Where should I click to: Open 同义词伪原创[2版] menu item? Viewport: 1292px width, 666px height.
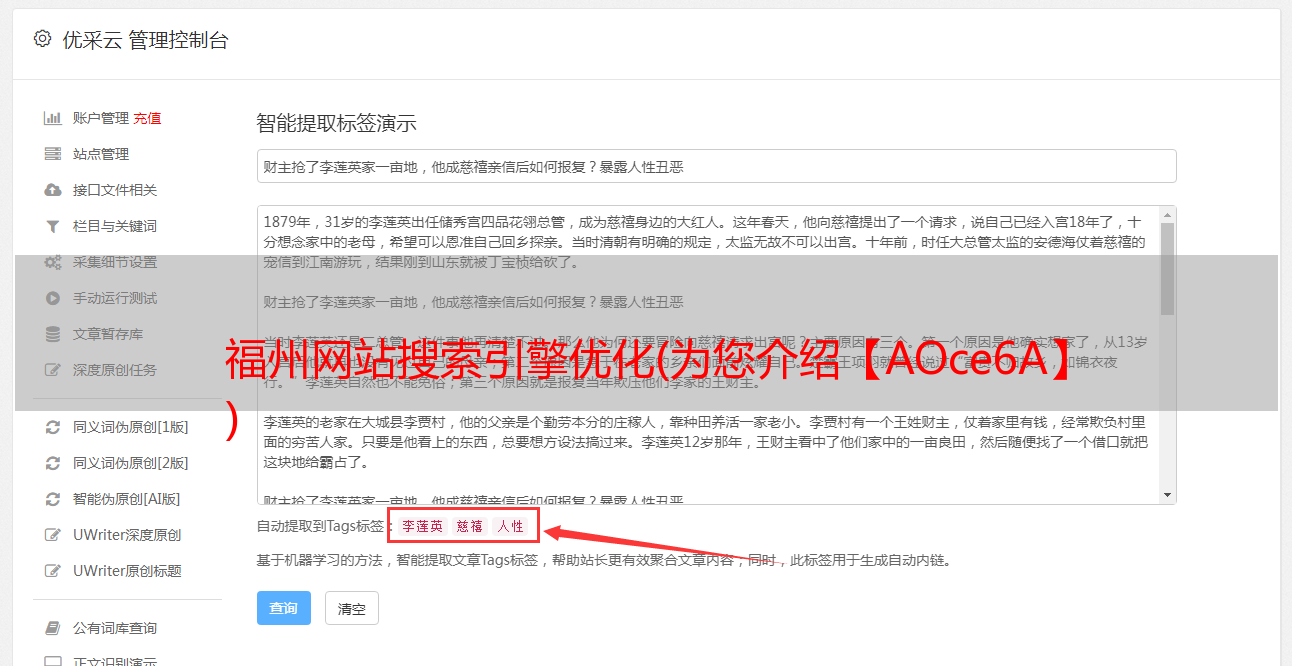tap(130, 463)
